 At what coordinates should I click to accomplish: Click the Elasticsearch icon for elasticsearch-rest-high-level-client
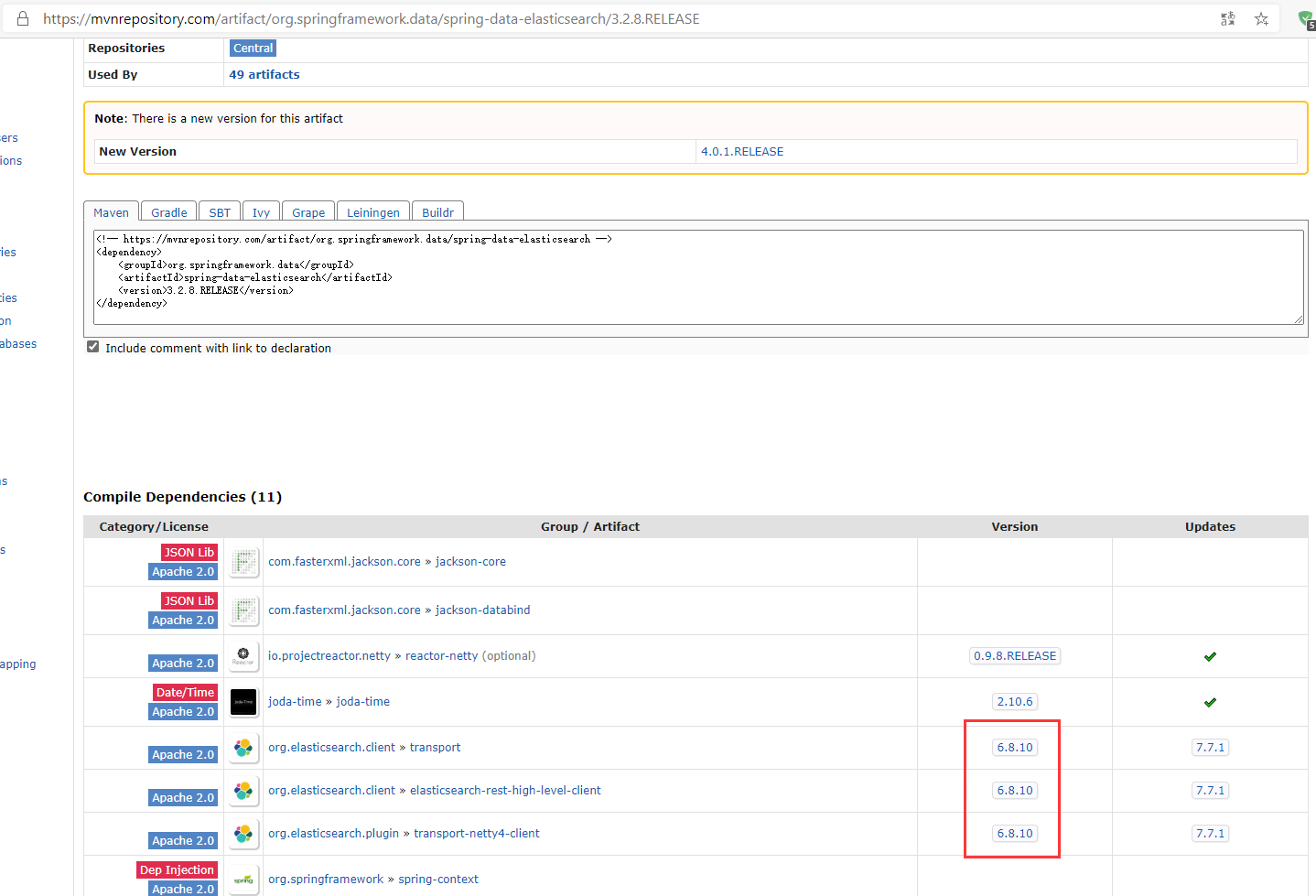pos(243,789)
